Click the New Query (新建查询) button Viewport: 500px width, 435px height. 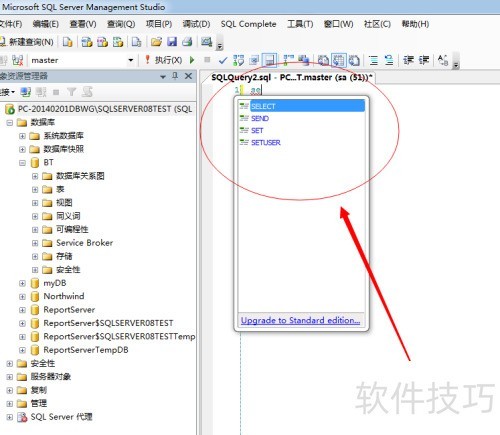27,42
